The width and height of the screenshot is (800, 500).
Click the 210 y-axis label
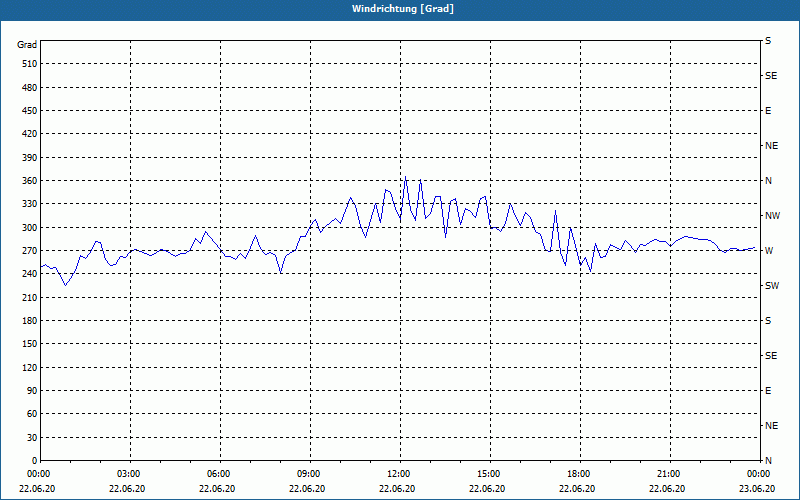30,297
